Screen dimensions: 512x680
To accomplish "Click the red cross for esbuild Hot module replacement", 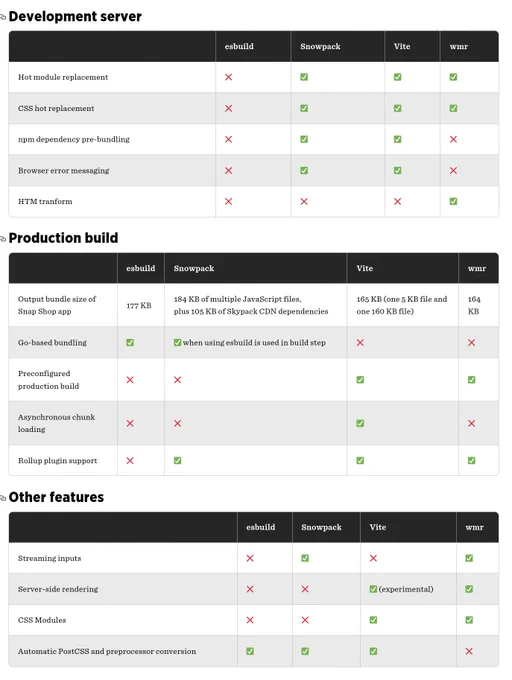I will click(x=228, y=77).
